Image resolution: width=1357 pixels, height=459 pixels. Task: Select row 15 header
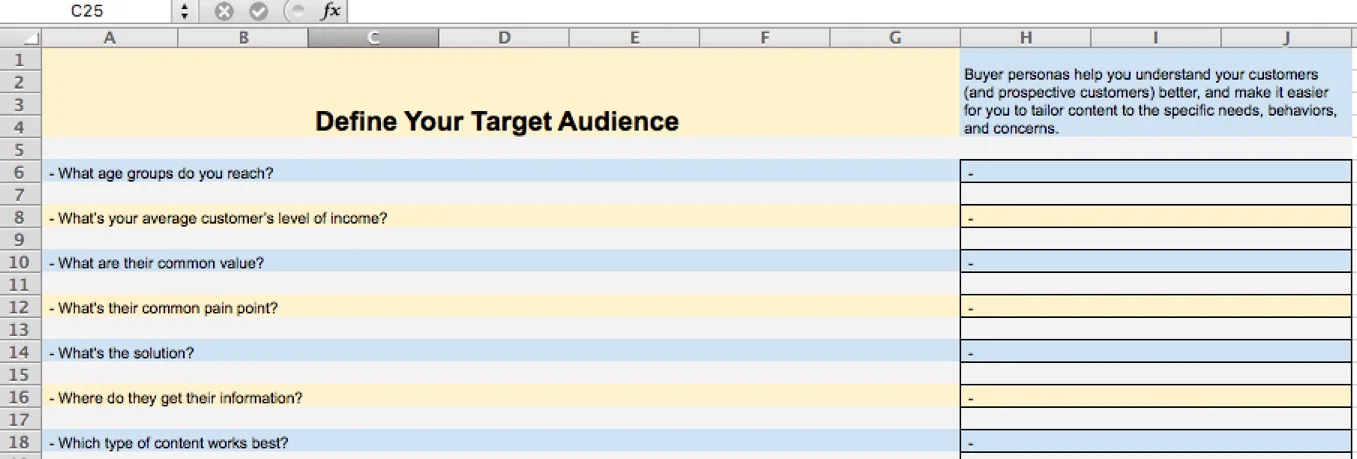click(21, 374)
